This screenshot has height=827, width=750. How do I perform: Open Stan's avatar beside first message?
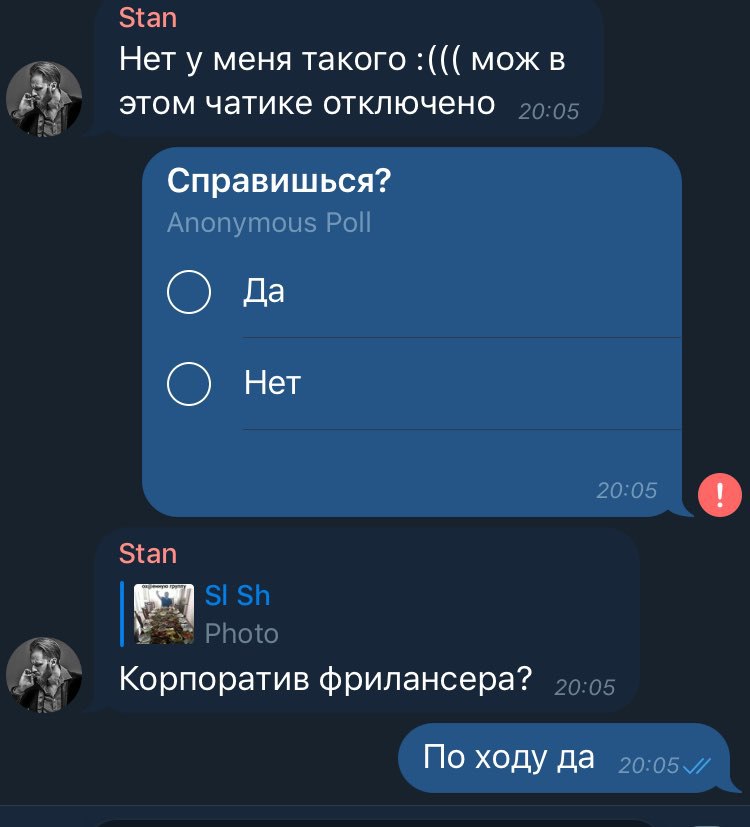44,99
